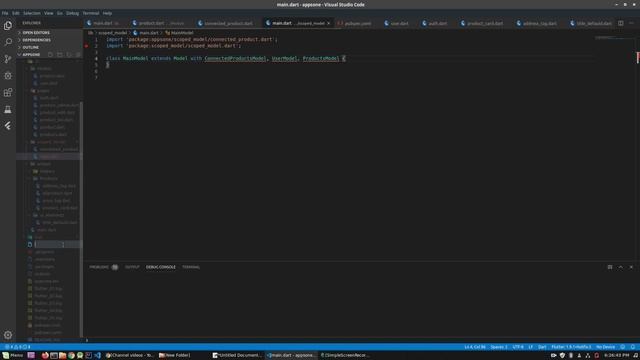Expand the OUTLINE section

(x=49, y=47)
